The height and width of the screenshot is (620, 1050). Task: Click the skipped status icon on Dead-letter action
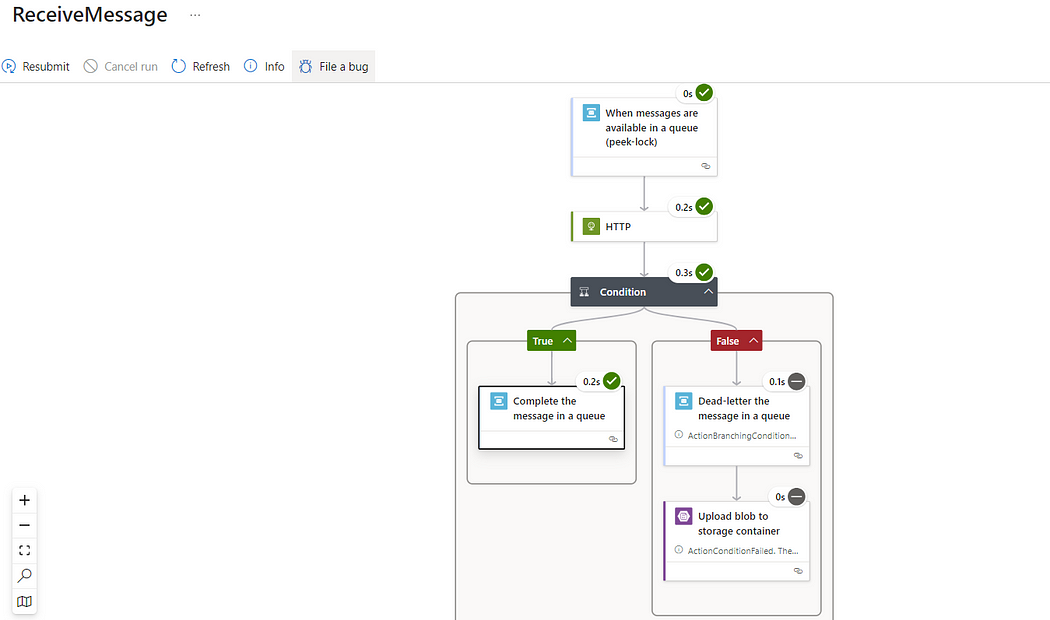click(796, 381)
